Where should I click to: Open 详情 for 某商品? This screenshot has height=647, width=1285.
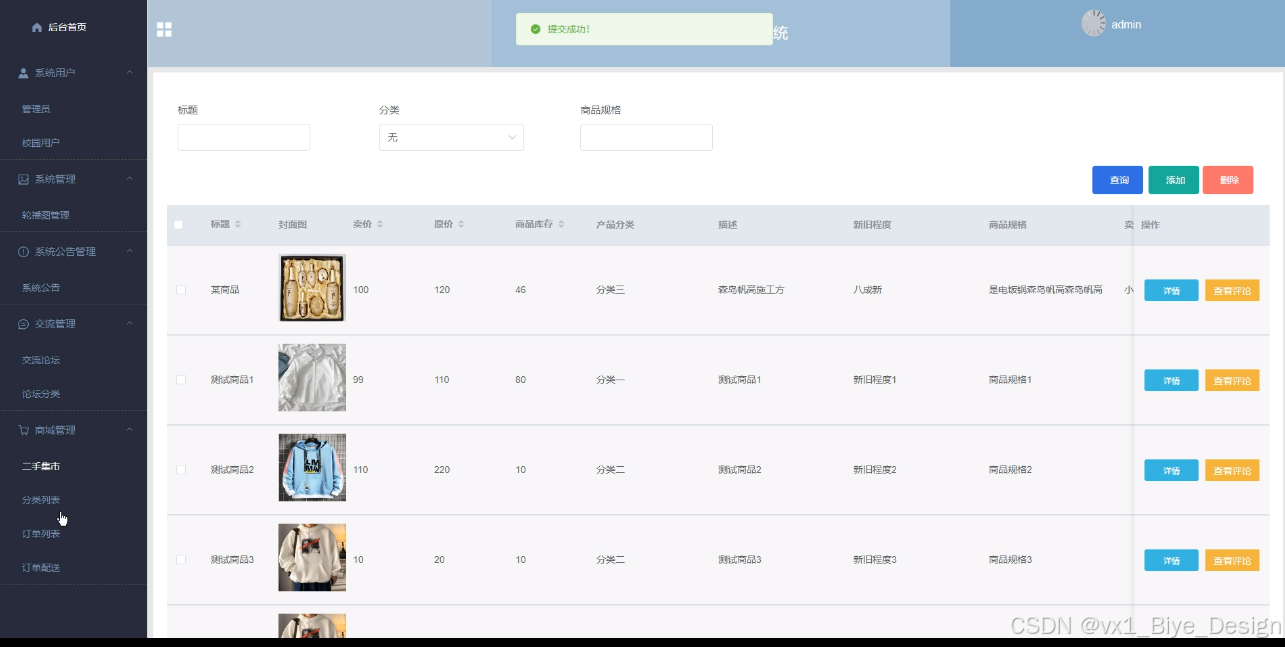click(x=1171, y=290)
